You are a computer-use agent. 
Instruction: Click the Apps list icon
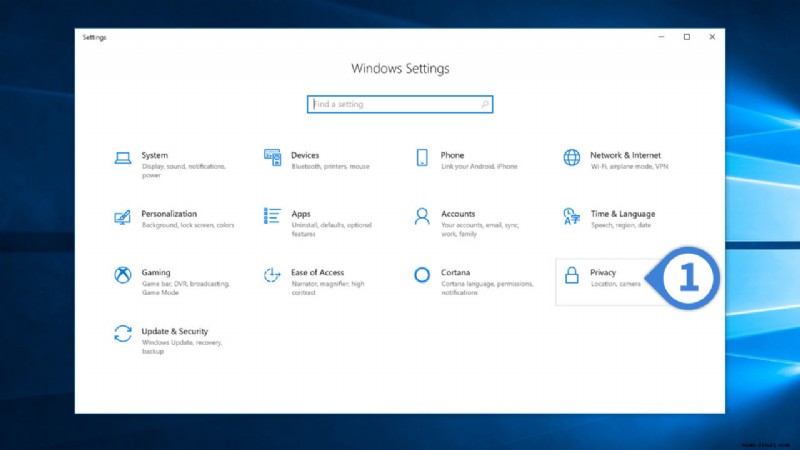click(x=272, y=216)
